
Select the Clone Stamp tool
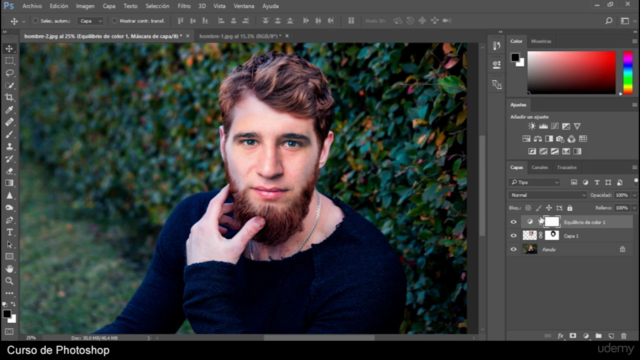tap(9, 147)
